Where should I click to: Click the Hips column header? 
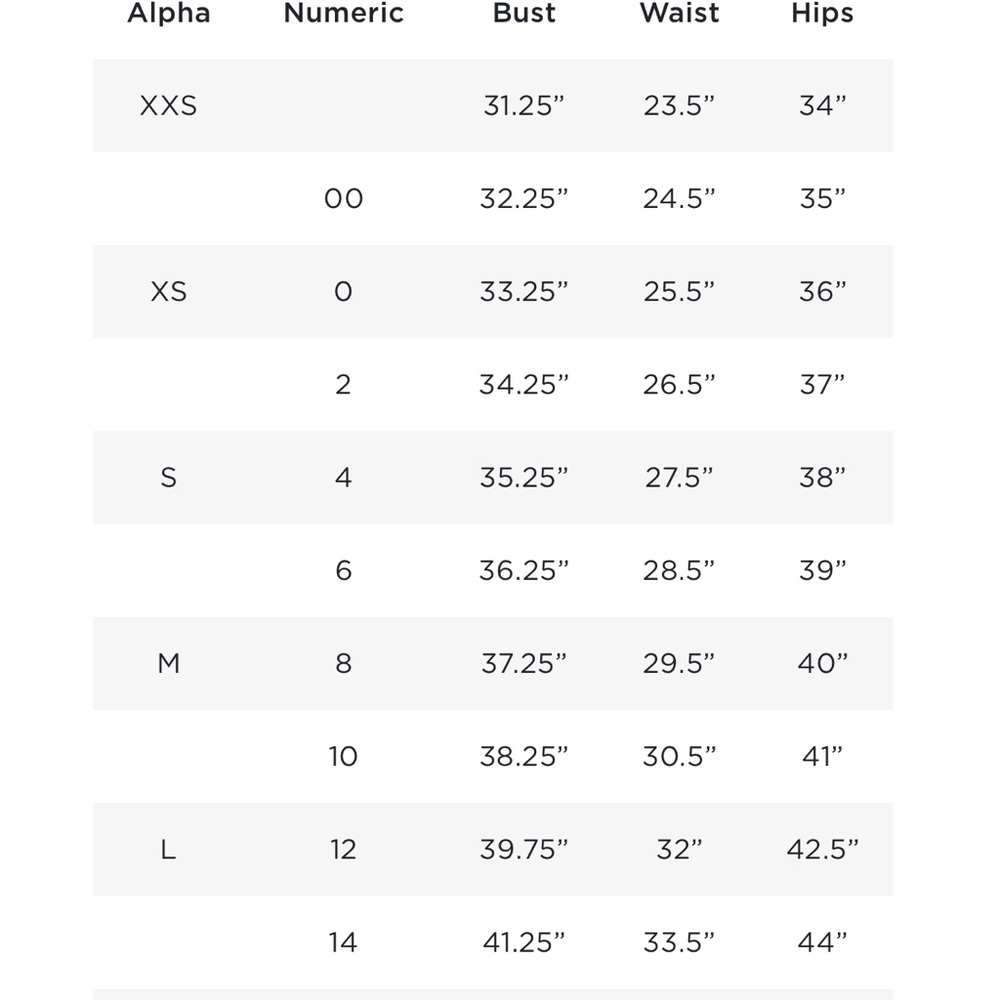click(823, 14)
